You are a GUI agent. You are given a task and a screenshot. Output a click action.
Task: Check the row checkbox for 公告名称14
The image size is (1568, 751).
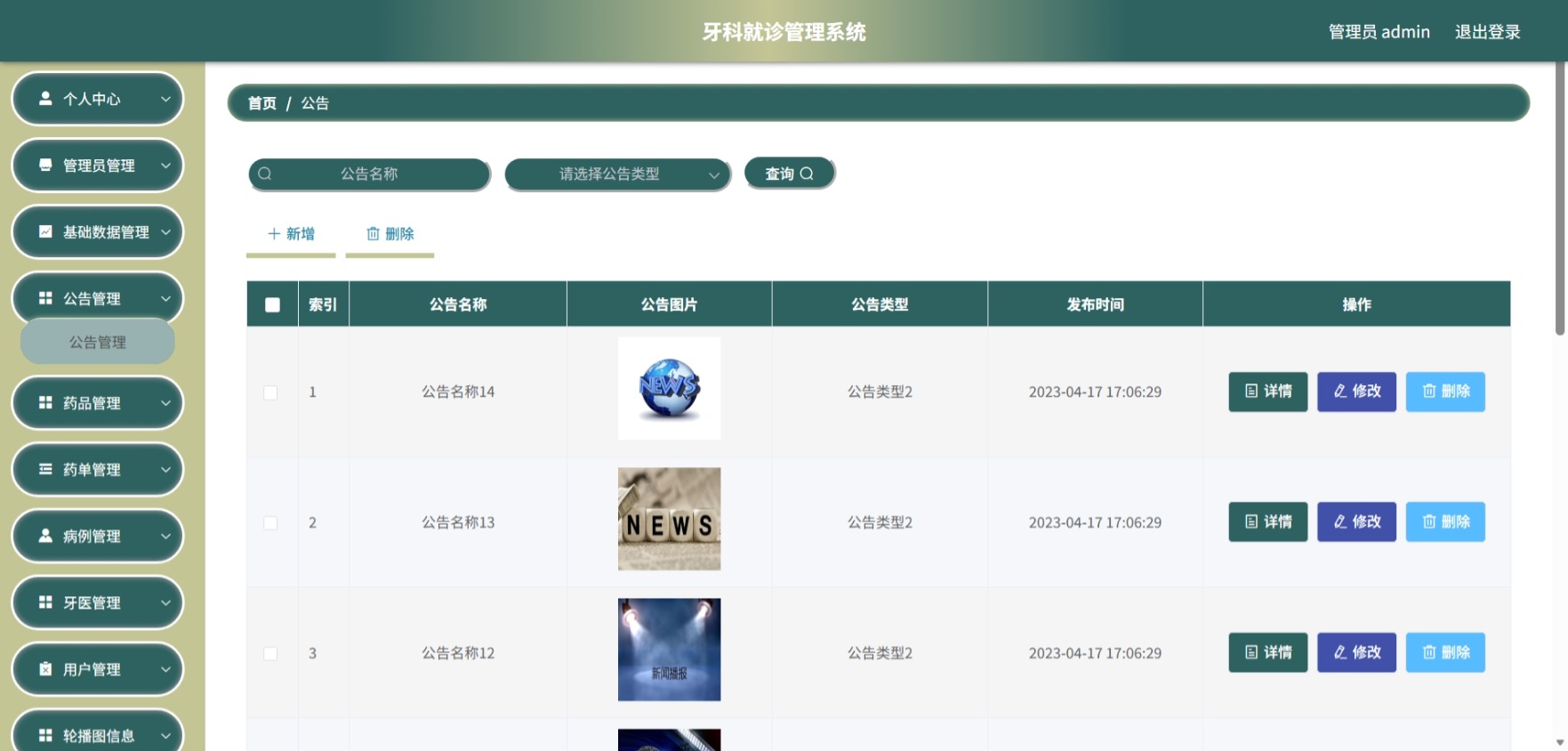point(270,392)
